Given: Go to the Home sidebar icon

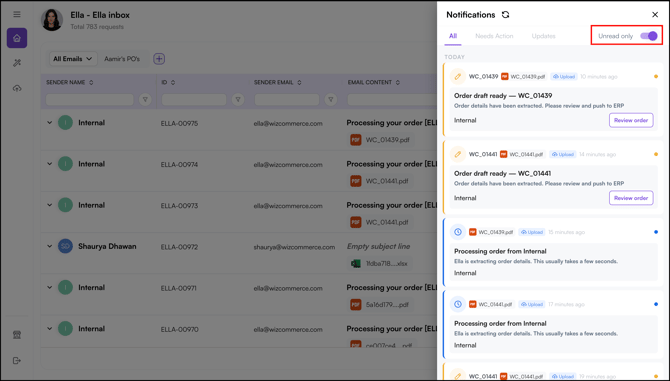Looking at the screenshot, I should pyautogui.click(x=17, y=38).
